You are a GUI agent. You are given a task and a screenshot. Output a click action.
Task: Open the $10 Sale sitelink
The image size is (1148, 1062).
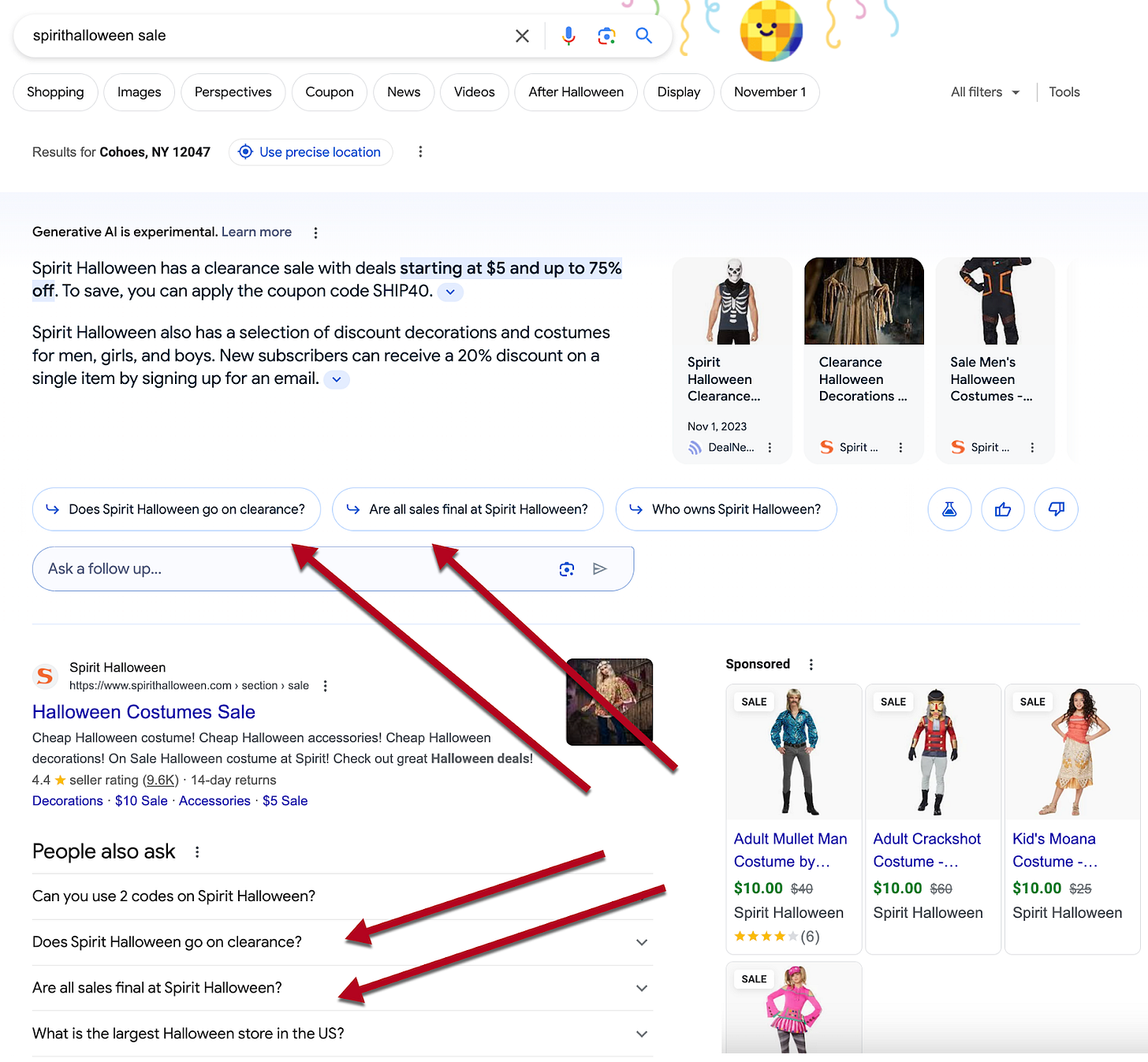tap(141, 801)
